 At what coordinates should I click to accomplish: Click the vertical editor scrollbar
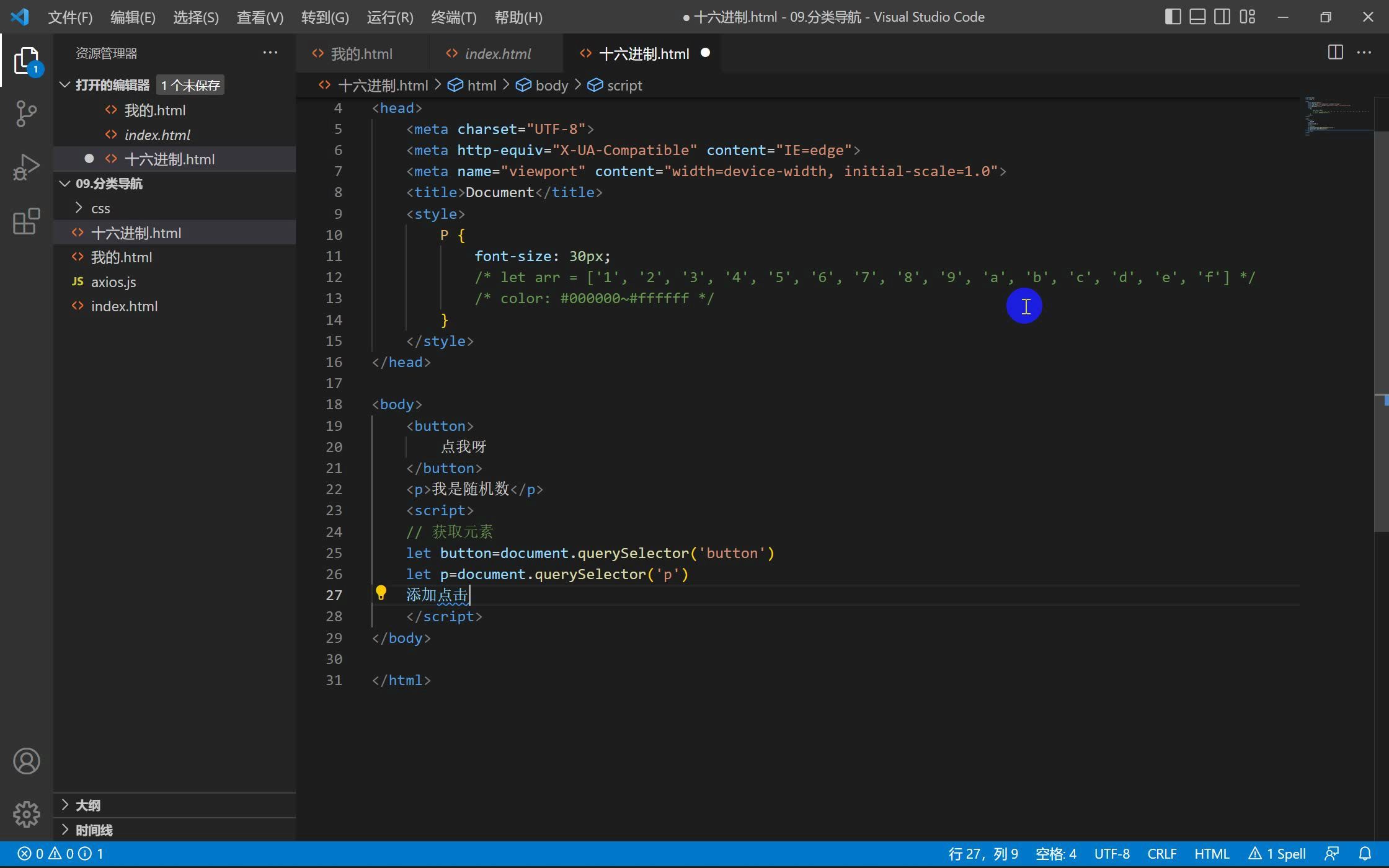click(x=1381, y=331)
